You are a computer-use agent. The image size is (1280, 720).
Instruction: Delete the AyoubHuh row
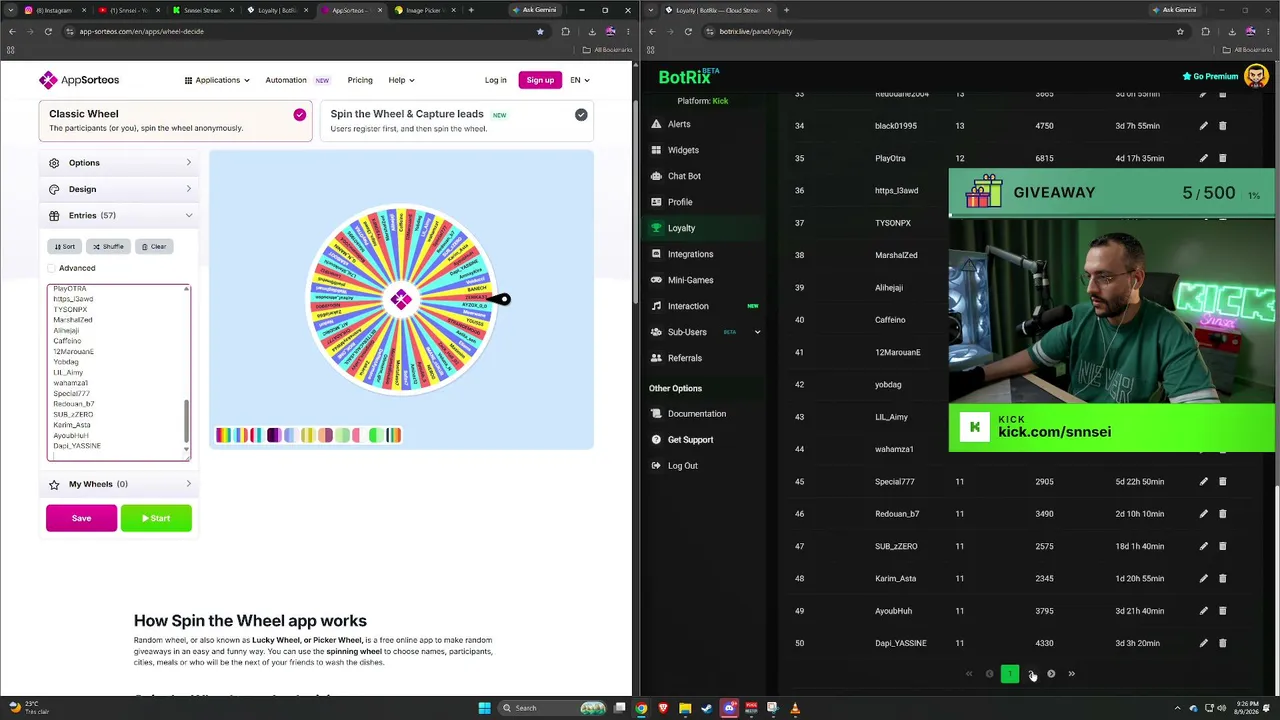pos(1222,611)
